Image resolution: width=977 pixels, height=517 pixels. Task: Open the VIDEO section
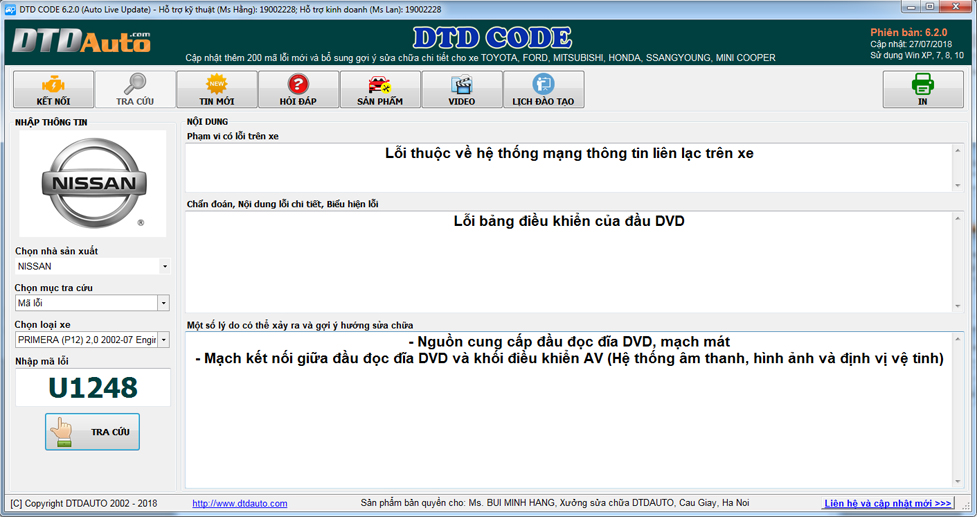coord(462,90)
